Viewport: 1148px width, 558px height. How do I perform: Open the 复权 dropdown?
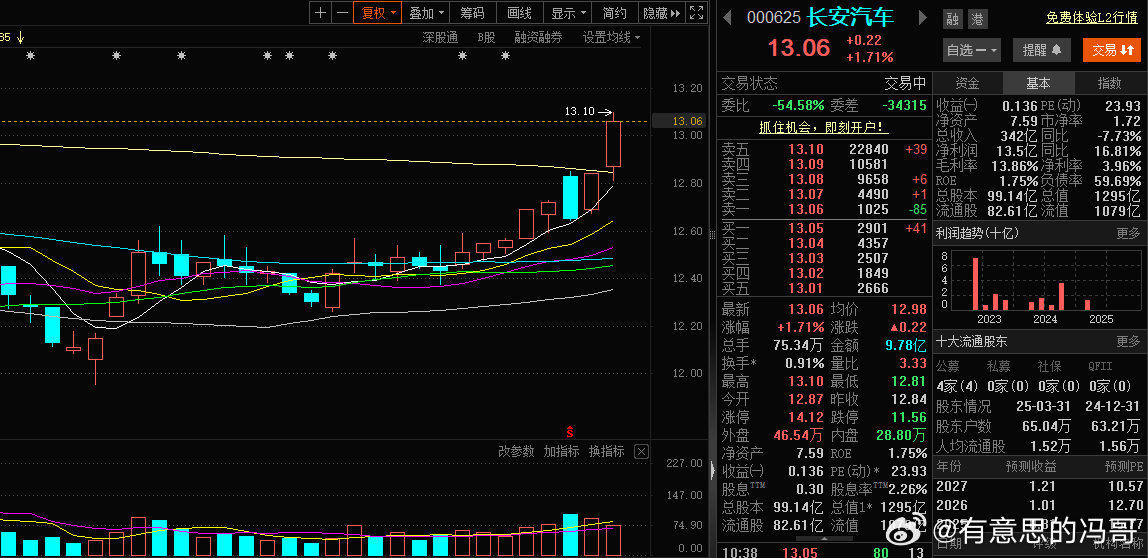pos(378,12)
